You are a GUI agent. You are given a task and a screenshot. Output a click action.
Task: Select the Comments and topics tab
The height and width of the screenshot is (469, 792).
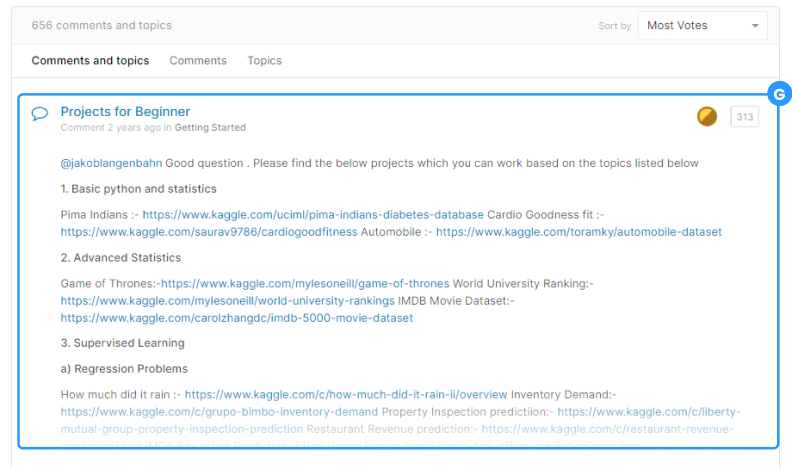point(90,61)
